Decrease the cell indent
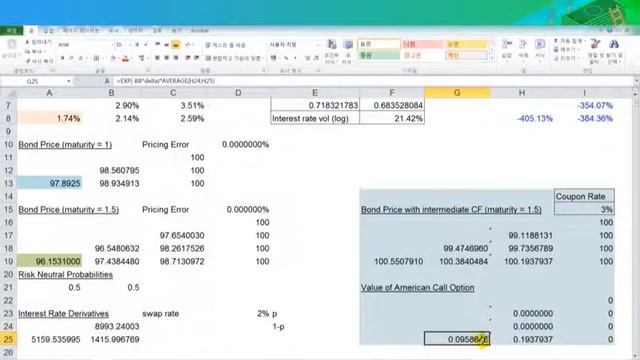The width and height of the screenshot is (640, 360). click(188, 58)
